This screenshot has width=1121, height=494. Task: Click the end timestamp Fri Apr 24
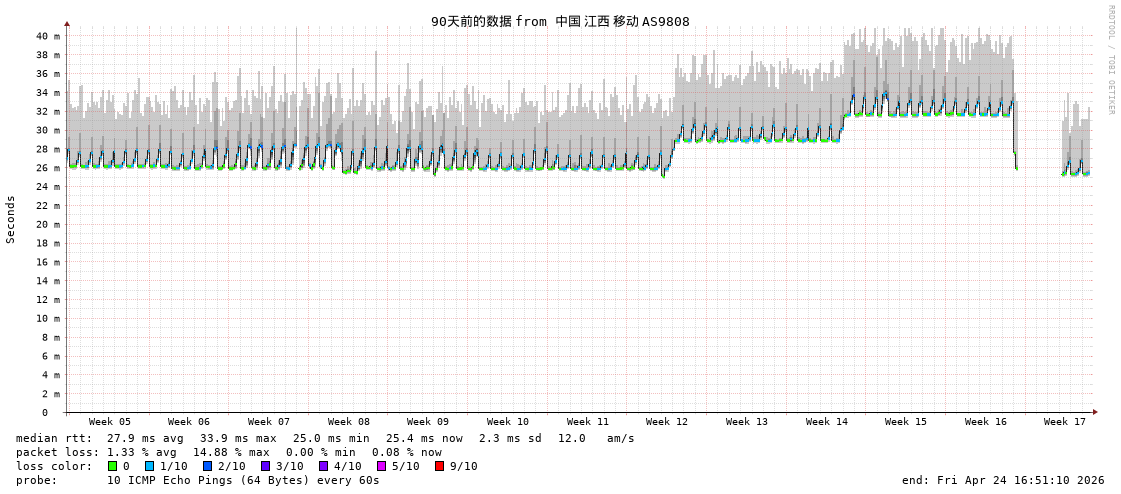pyautogui.click(x=1003, y=480)
